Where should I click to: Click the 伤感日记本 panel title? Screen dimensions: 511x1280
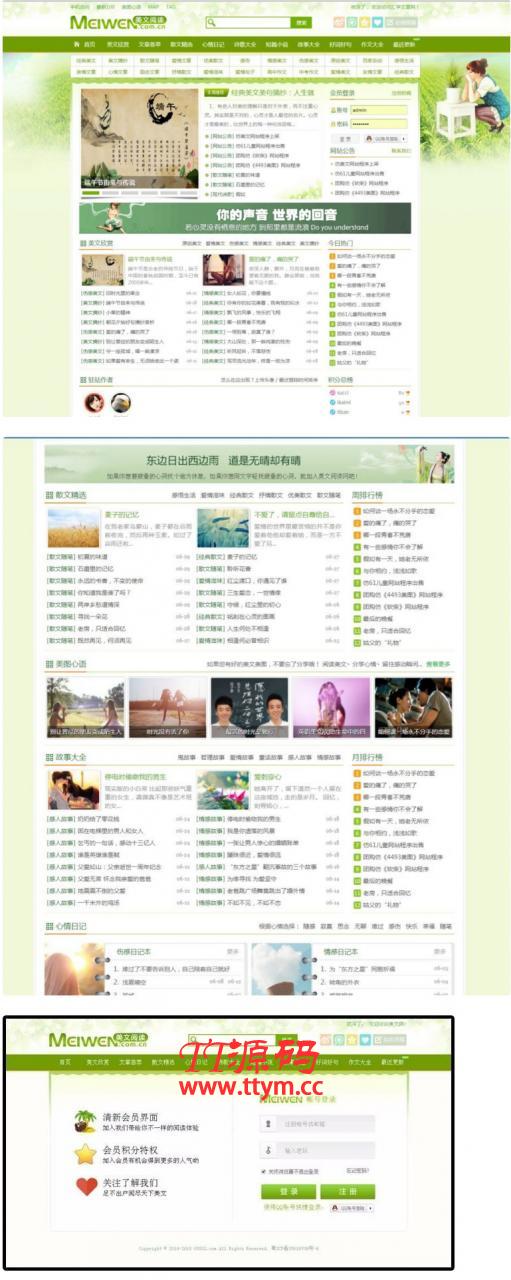[x=134, y=951]
